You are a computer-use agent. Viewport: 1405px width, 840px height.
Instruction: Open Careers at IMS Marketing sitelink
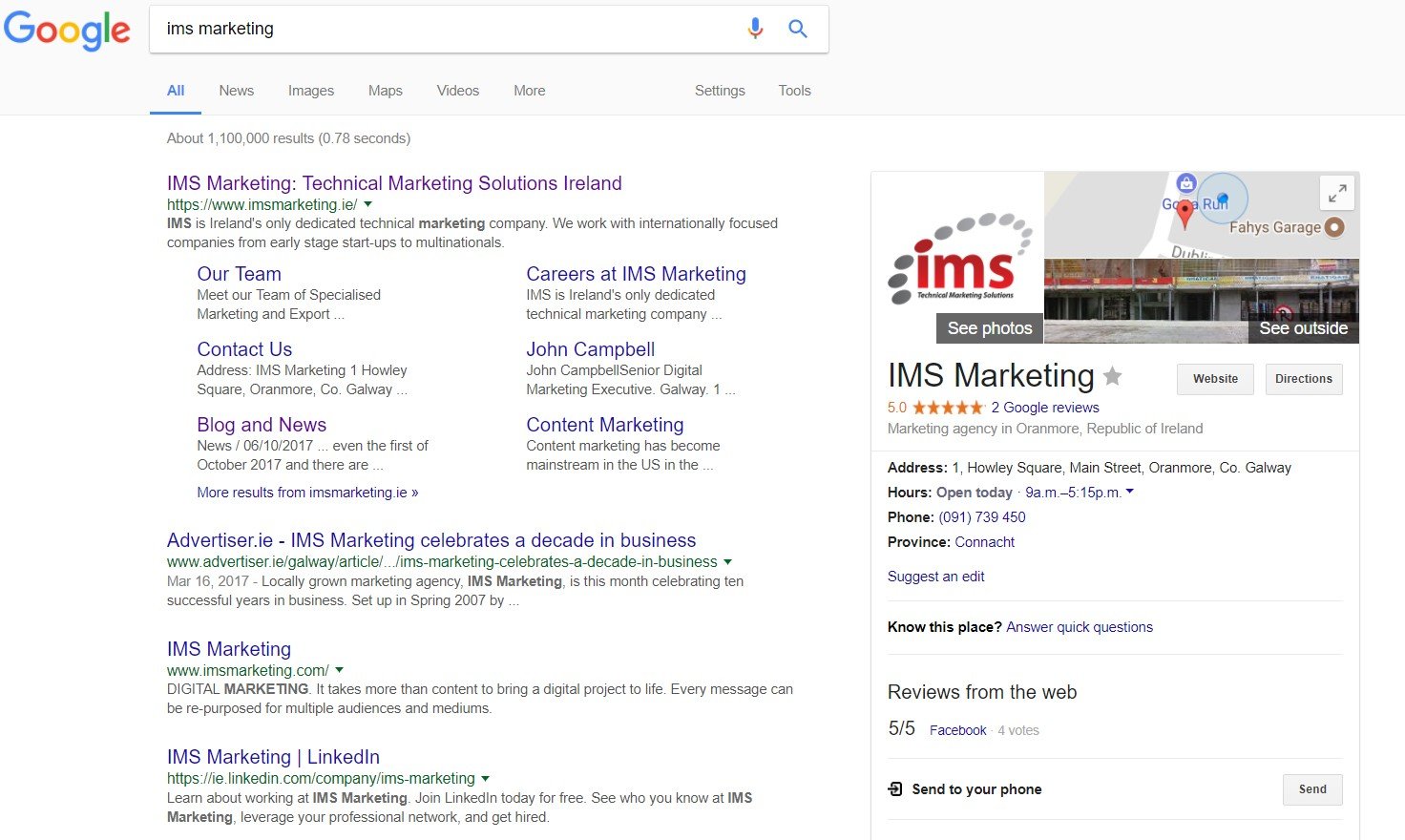pyautogui.click(x=636, y=274)
